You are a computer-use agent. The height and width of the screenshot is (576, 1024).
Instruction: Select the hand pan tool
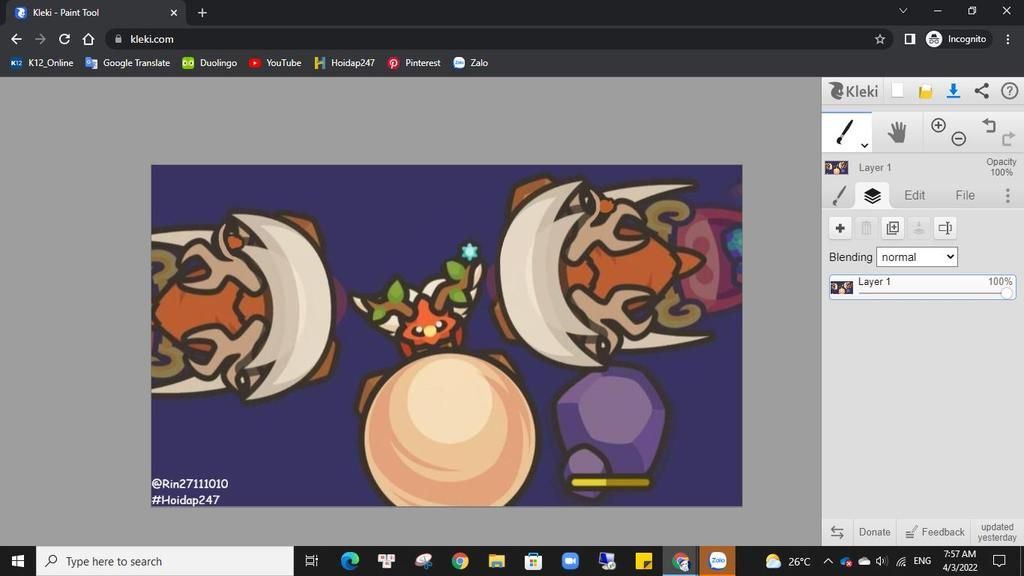point(897,132)
